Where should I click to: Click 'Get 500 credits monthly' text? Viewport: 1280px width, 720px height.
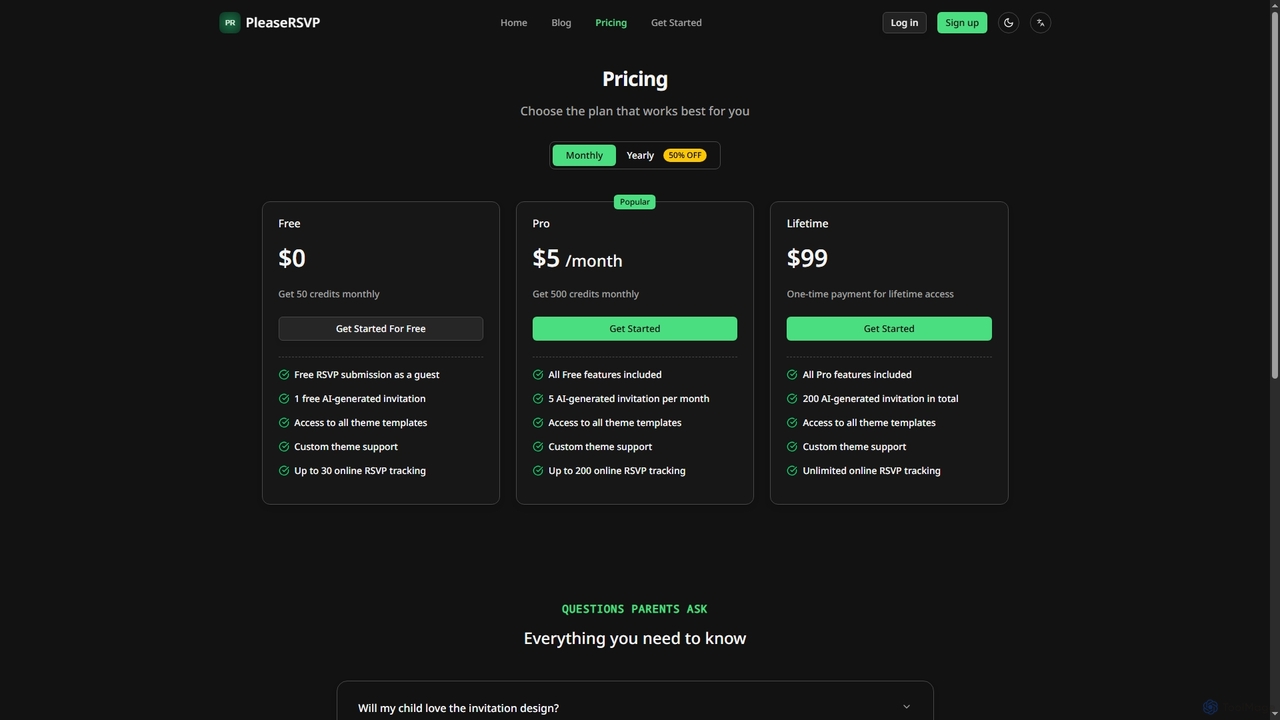586,294
